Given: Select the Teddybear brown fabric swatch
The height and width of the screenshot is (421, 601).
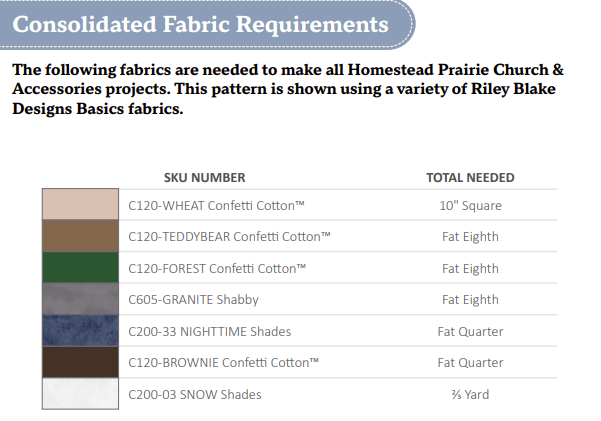Looking at the screenshot, I should pos(81,237).
